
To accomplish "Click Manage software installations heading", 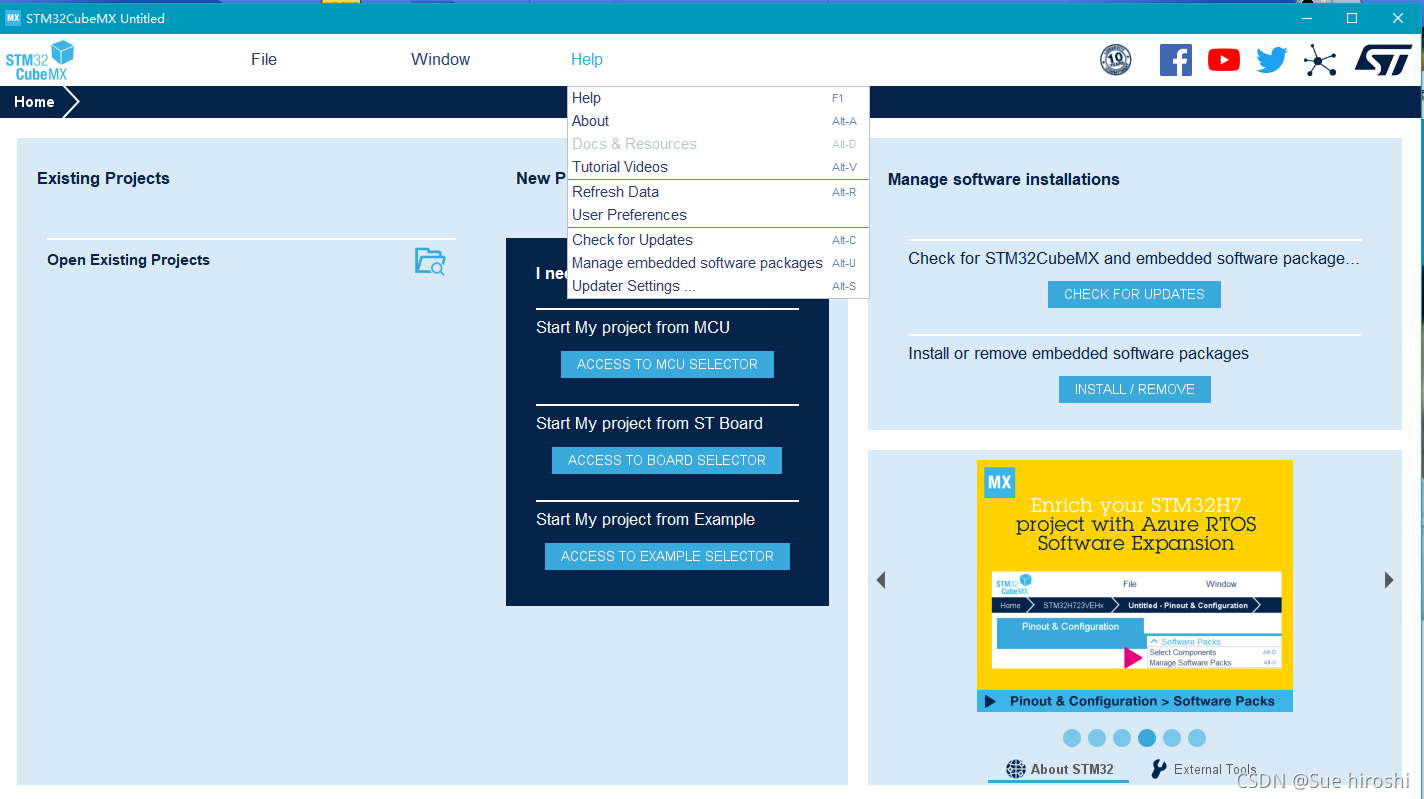I will tap(1003, 179).
